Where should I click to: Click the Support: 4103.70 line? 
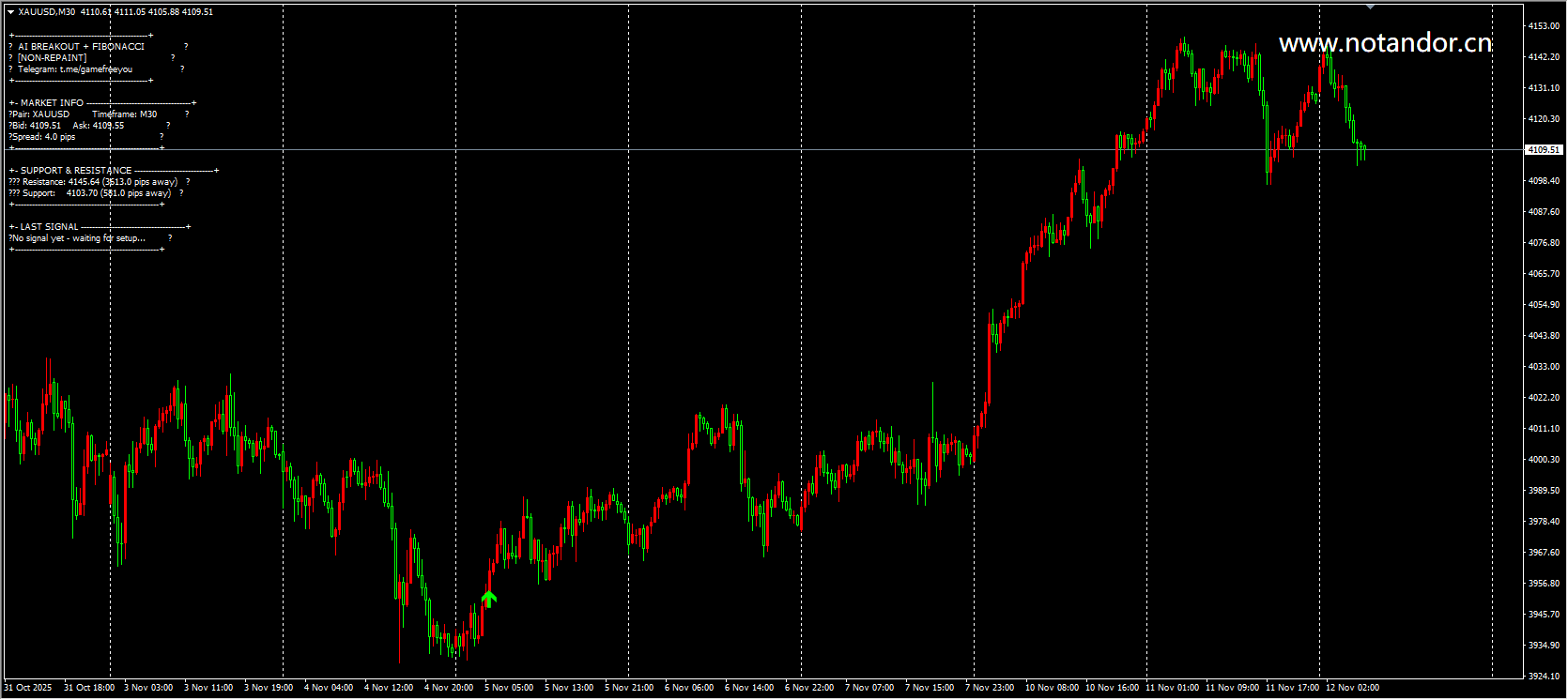tap(97, 193)
